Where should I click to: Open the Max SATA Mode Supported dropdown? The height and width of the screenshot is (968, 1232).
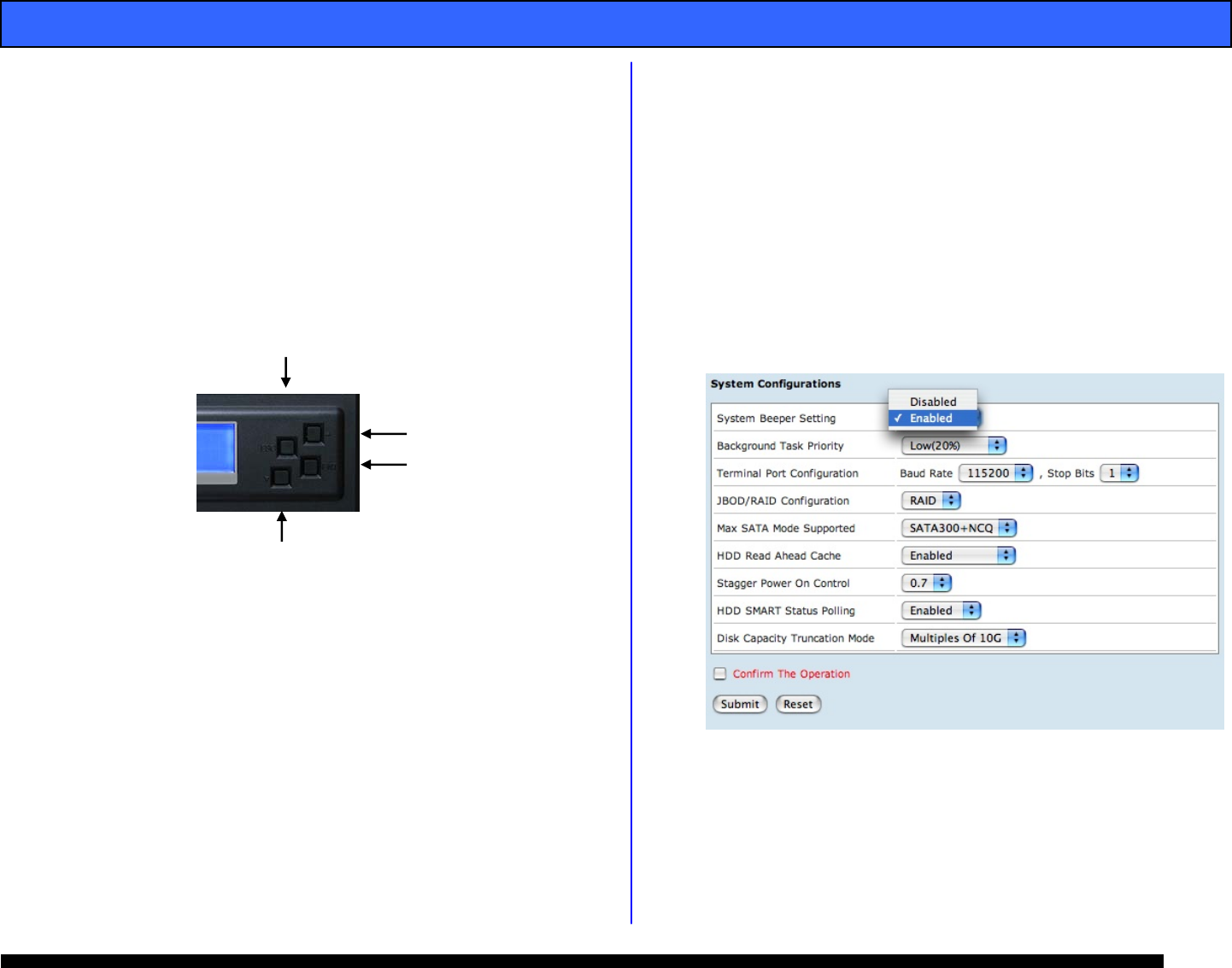pos(959,528)
